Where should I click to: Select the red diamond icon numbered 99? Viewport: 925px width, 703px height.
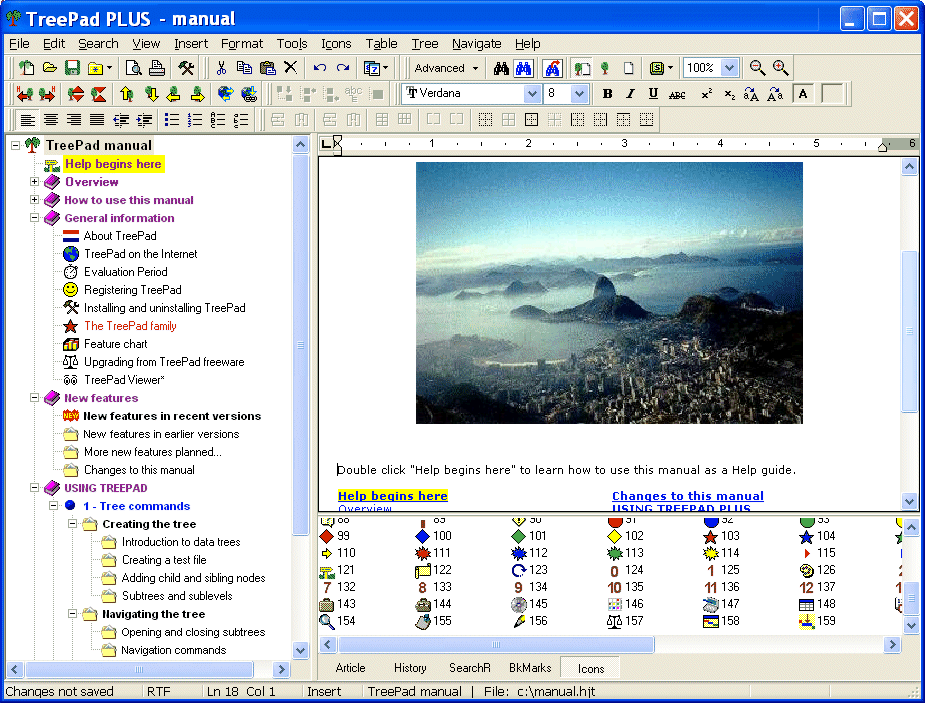click(326, 536)
